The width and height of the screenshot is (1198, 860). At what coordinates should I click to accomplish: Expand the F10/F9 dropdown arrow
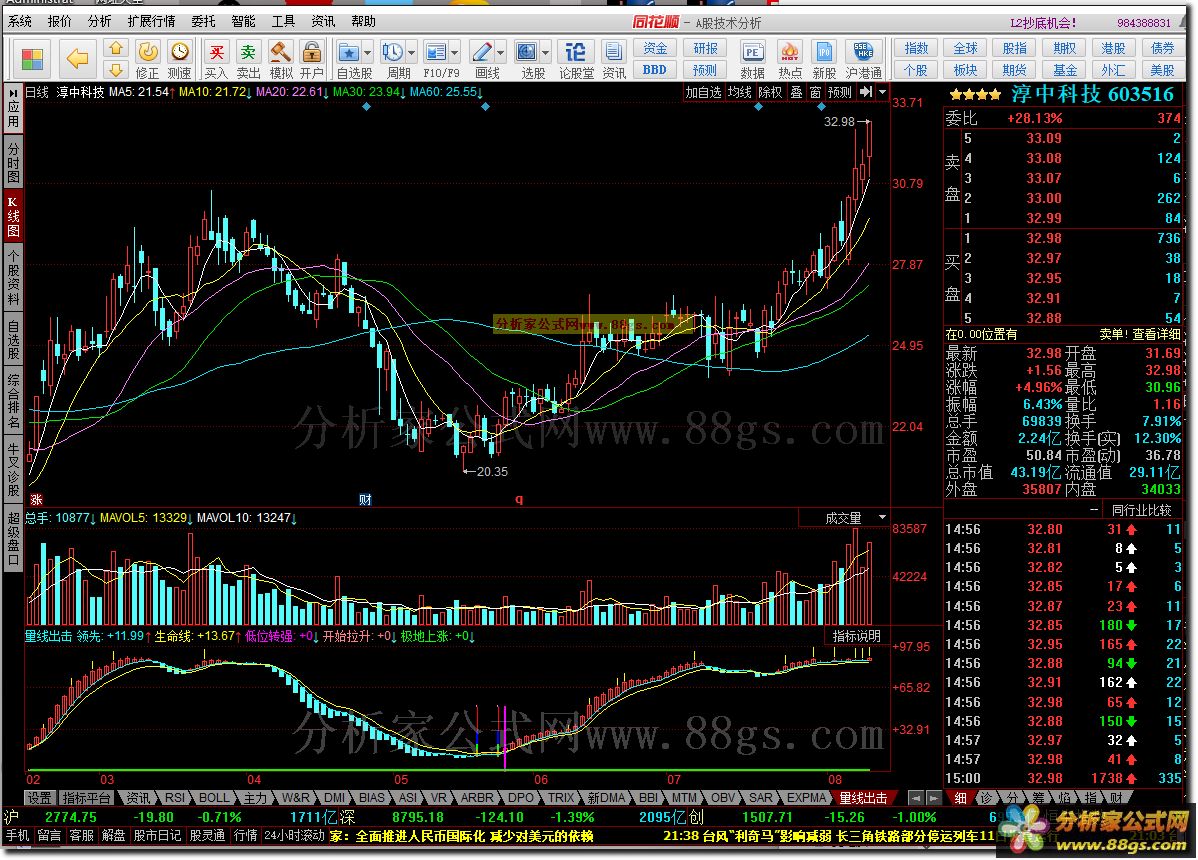point(455,53)
